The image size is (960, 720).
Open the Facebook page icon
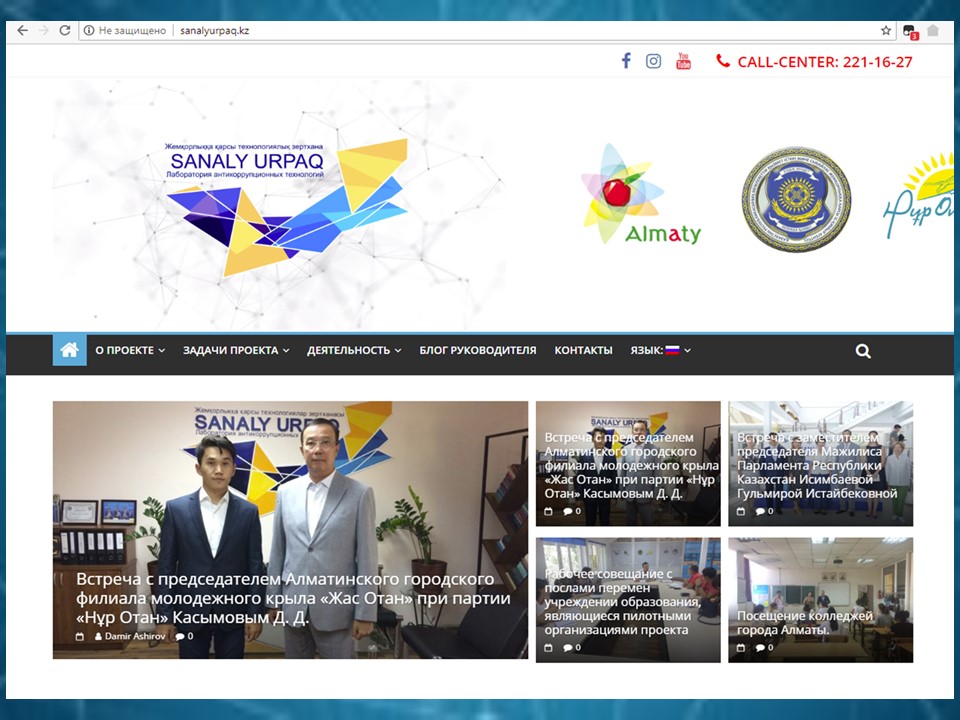pos(626,61)
